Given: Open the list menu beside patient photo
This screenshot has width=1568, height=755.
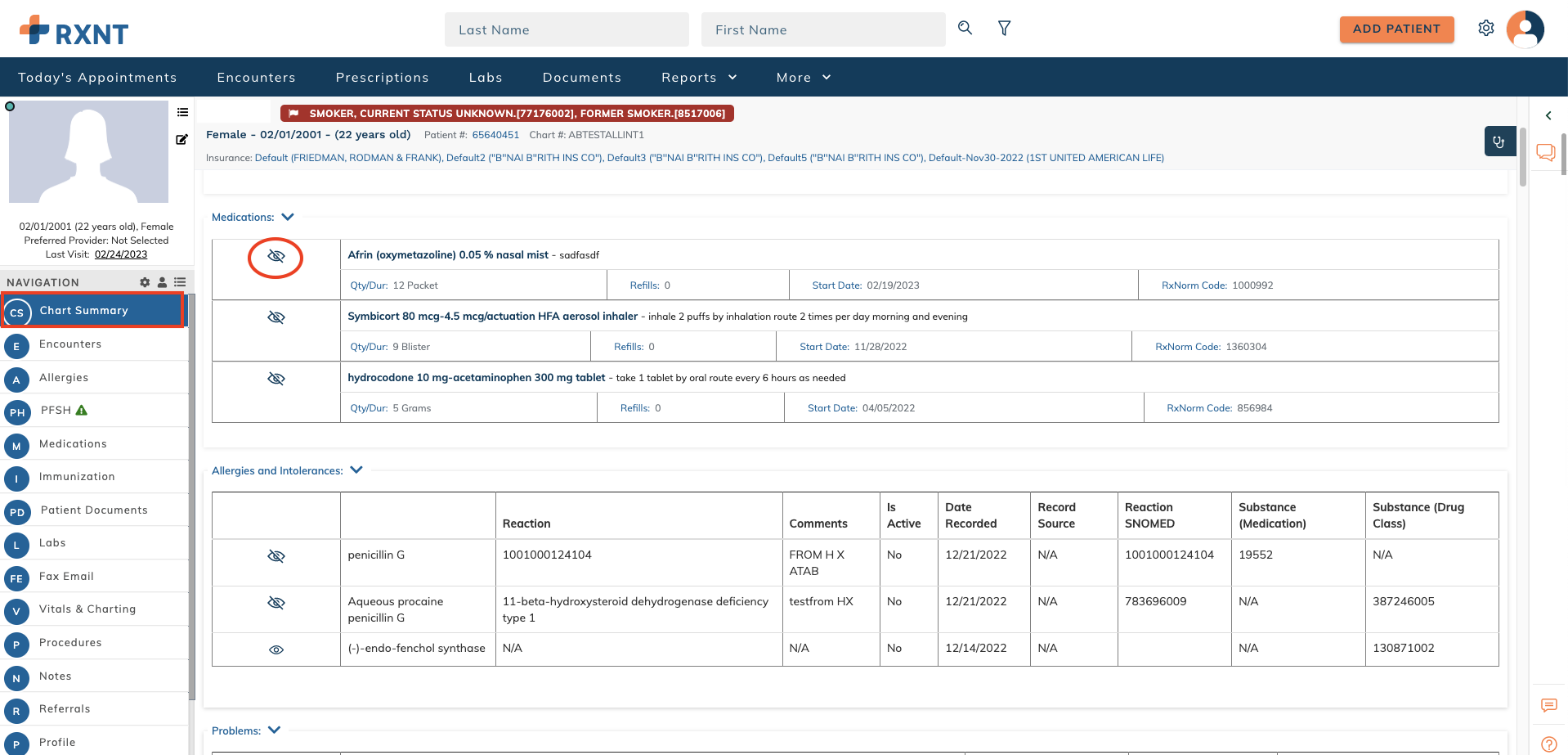Looking at the screenshot, I should click(x=182, y=112).
